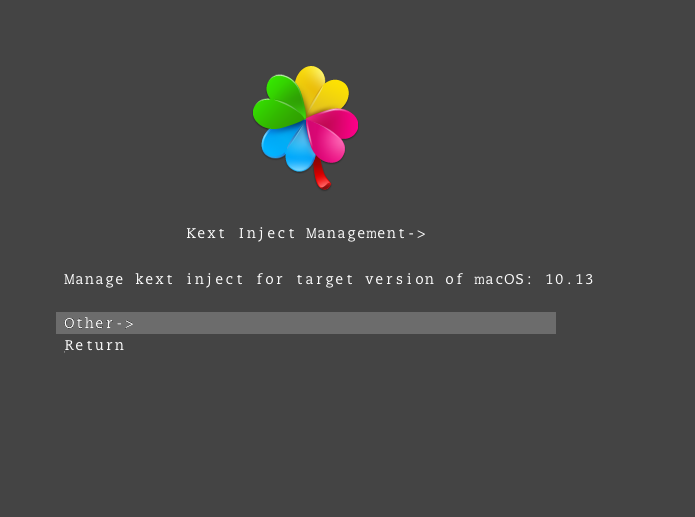Screen dimensions: 695x517
Task: Click the pink petal of the logo
Action: (332, 133)
